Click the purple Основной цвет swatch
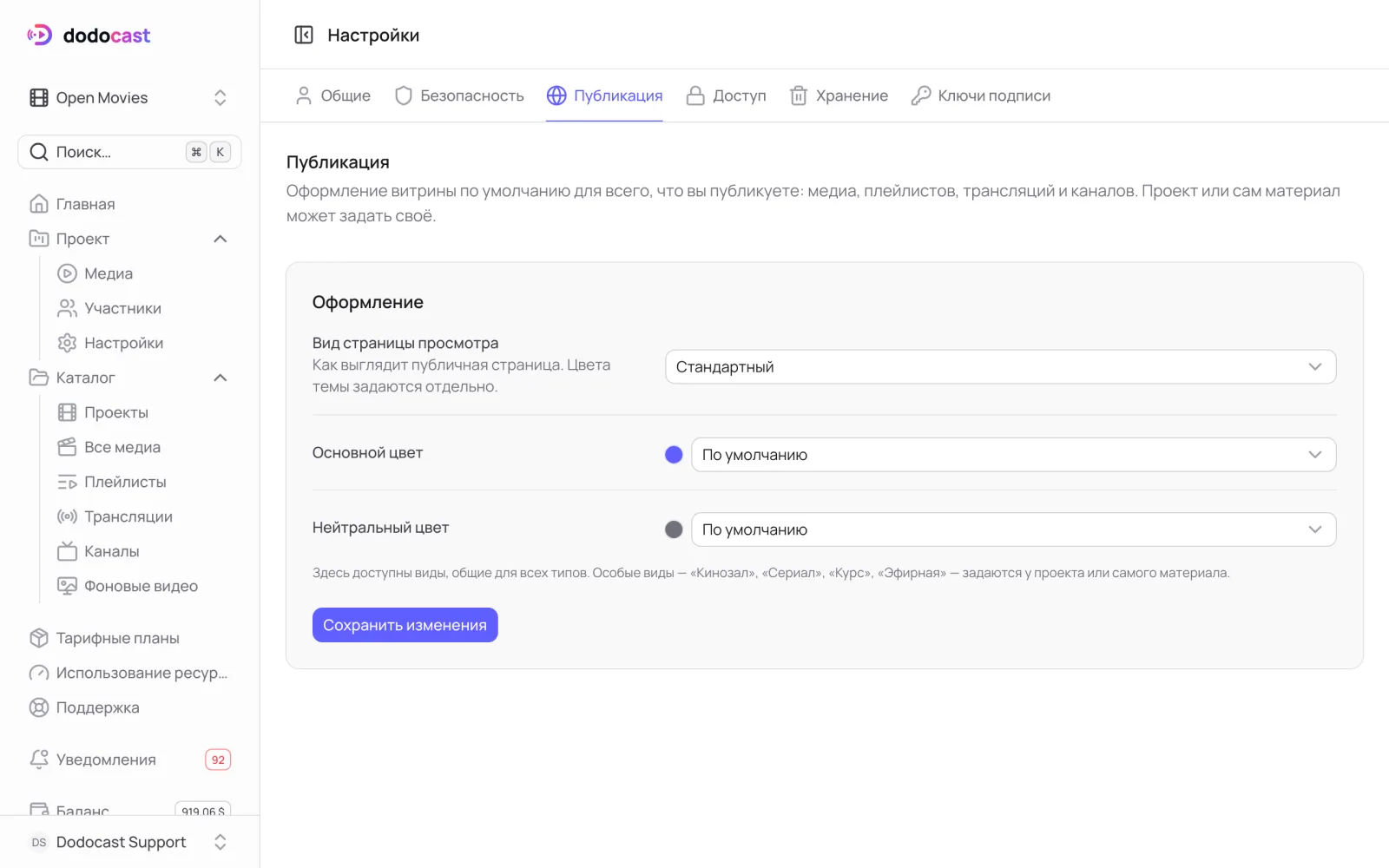Image resolution: width=1389 pixels, height=868 pixels. point(674,455)
